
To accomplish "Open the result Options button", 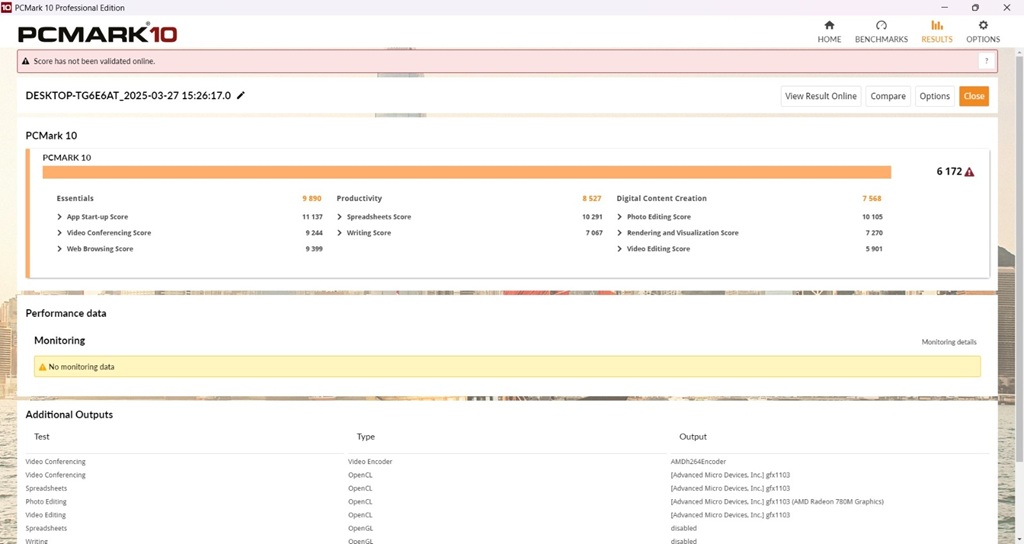I will click(935, 96).
